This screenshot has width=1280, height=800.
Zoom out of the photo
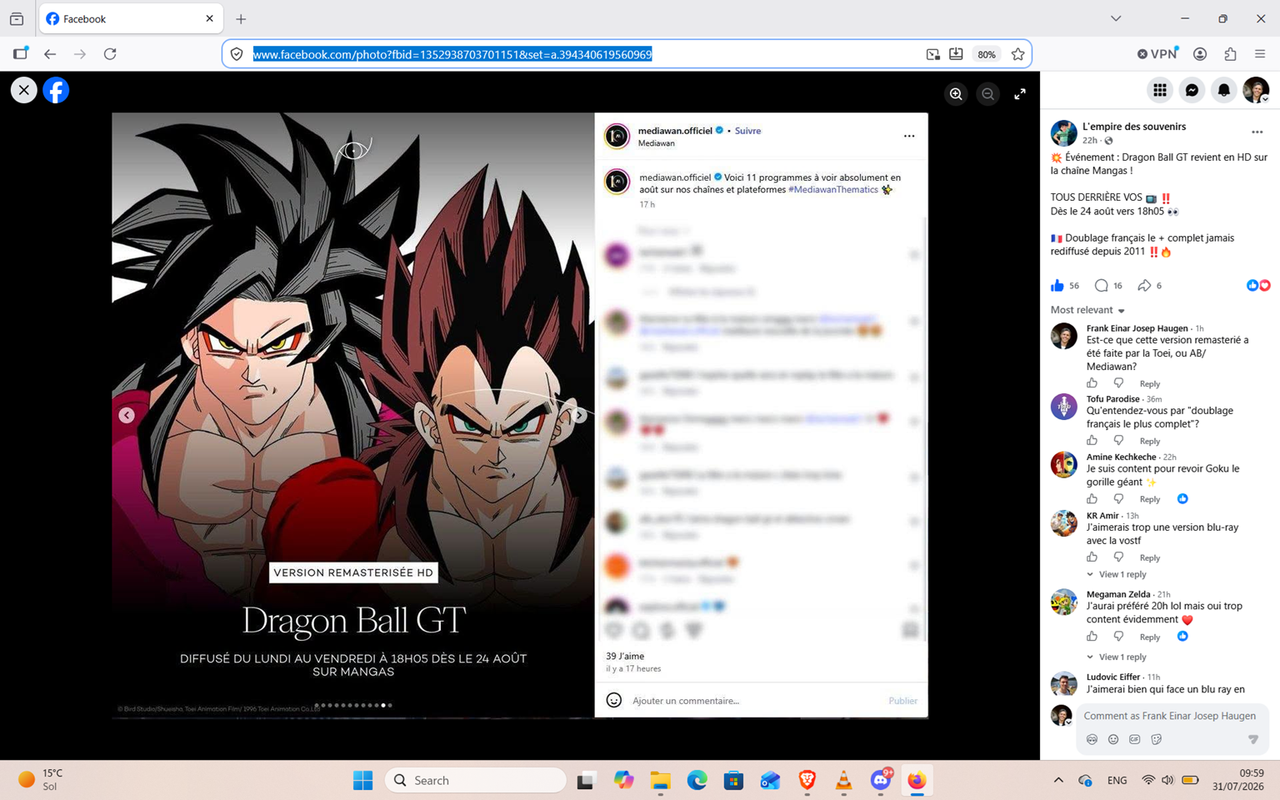[988, 93]
